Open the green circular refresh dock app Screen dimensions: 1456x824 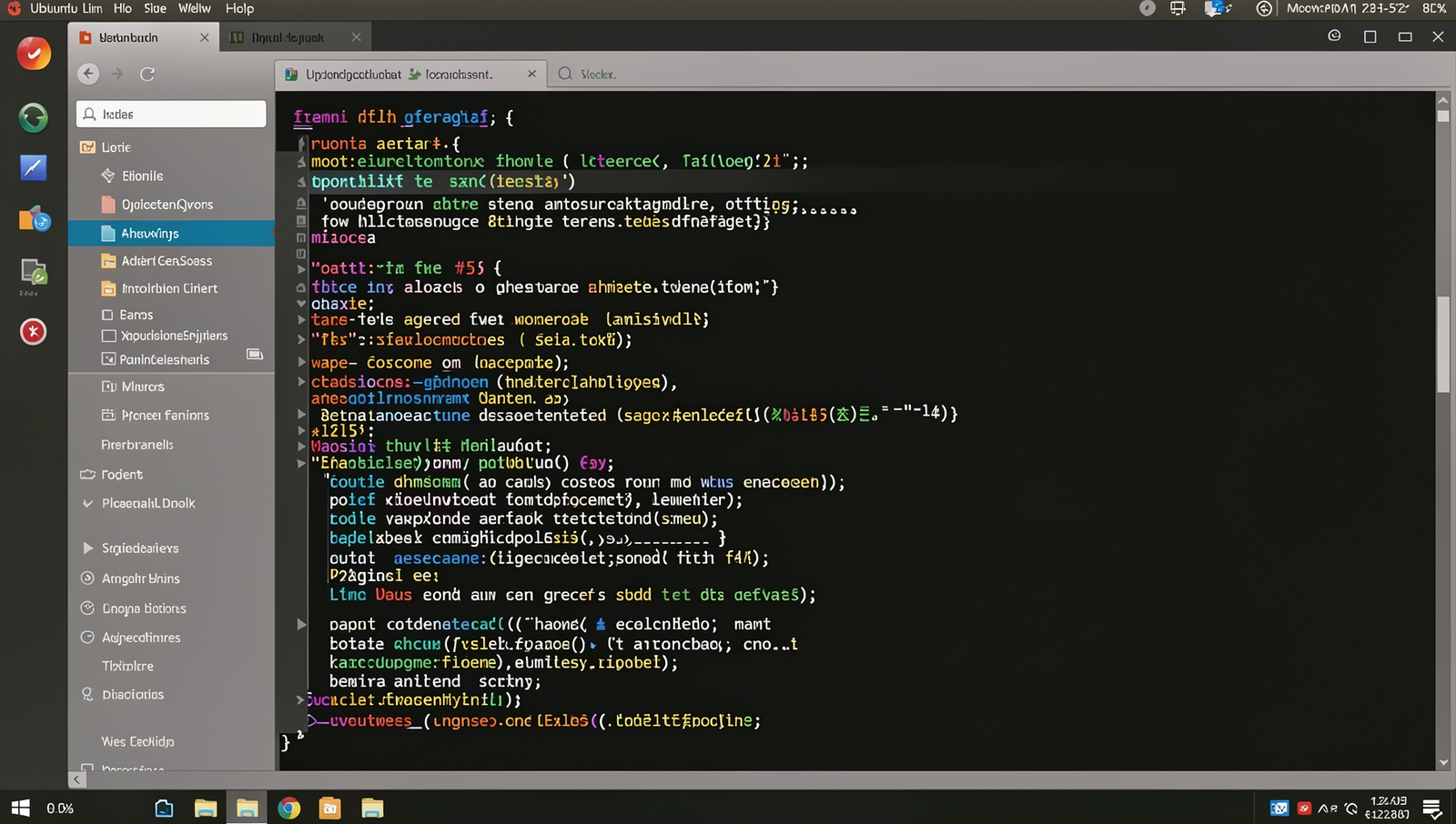tap(34, 116)
